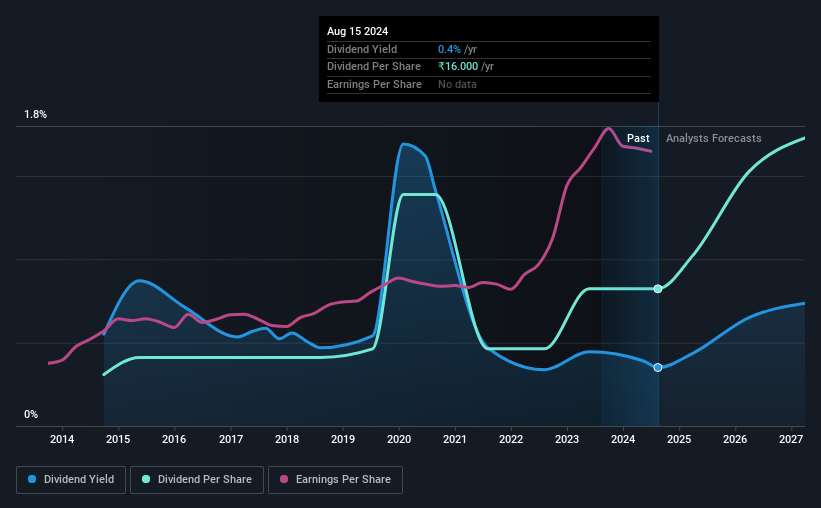Click the 2017 x-axis label
Image resolution: width=821 pixels, height=508 pixels.
pyautogui.click(x=231, y=439)
